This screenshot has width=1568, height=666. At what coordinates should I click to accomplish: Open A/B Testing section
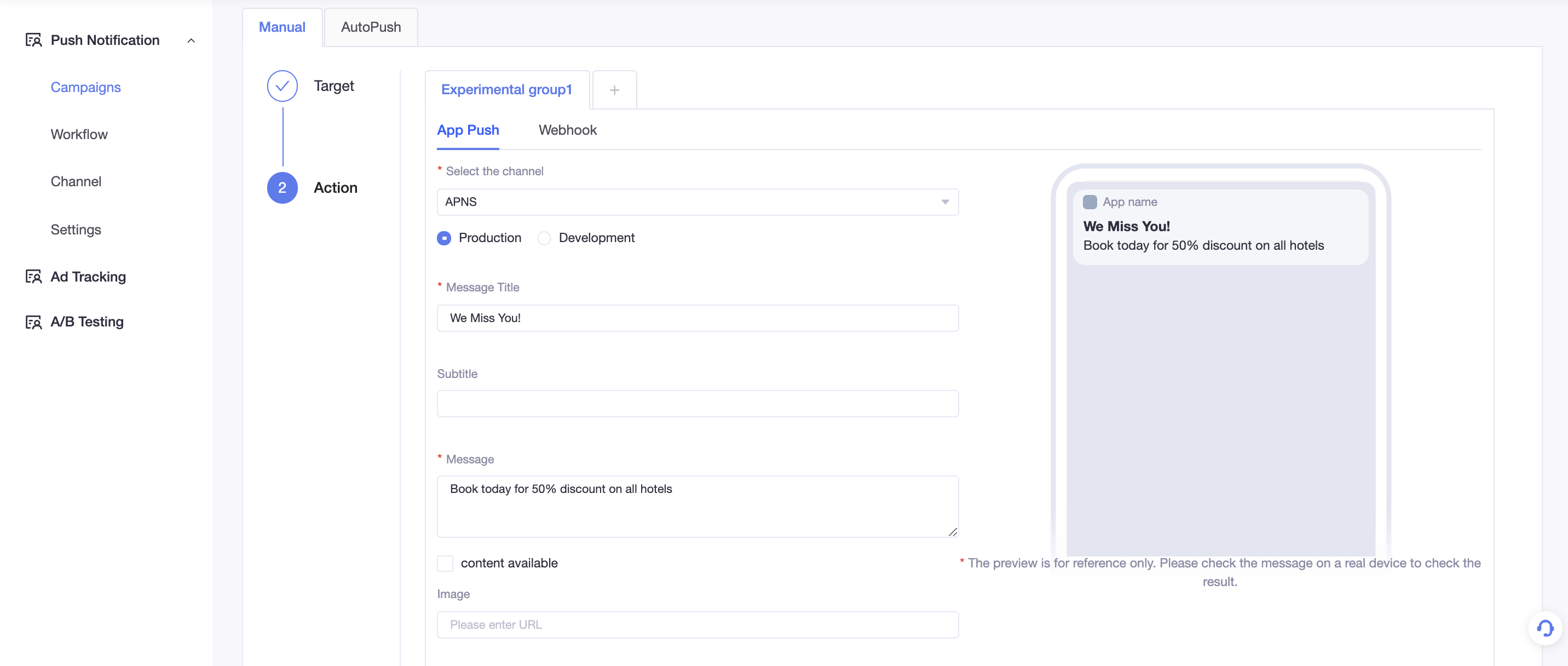point(87,322)
